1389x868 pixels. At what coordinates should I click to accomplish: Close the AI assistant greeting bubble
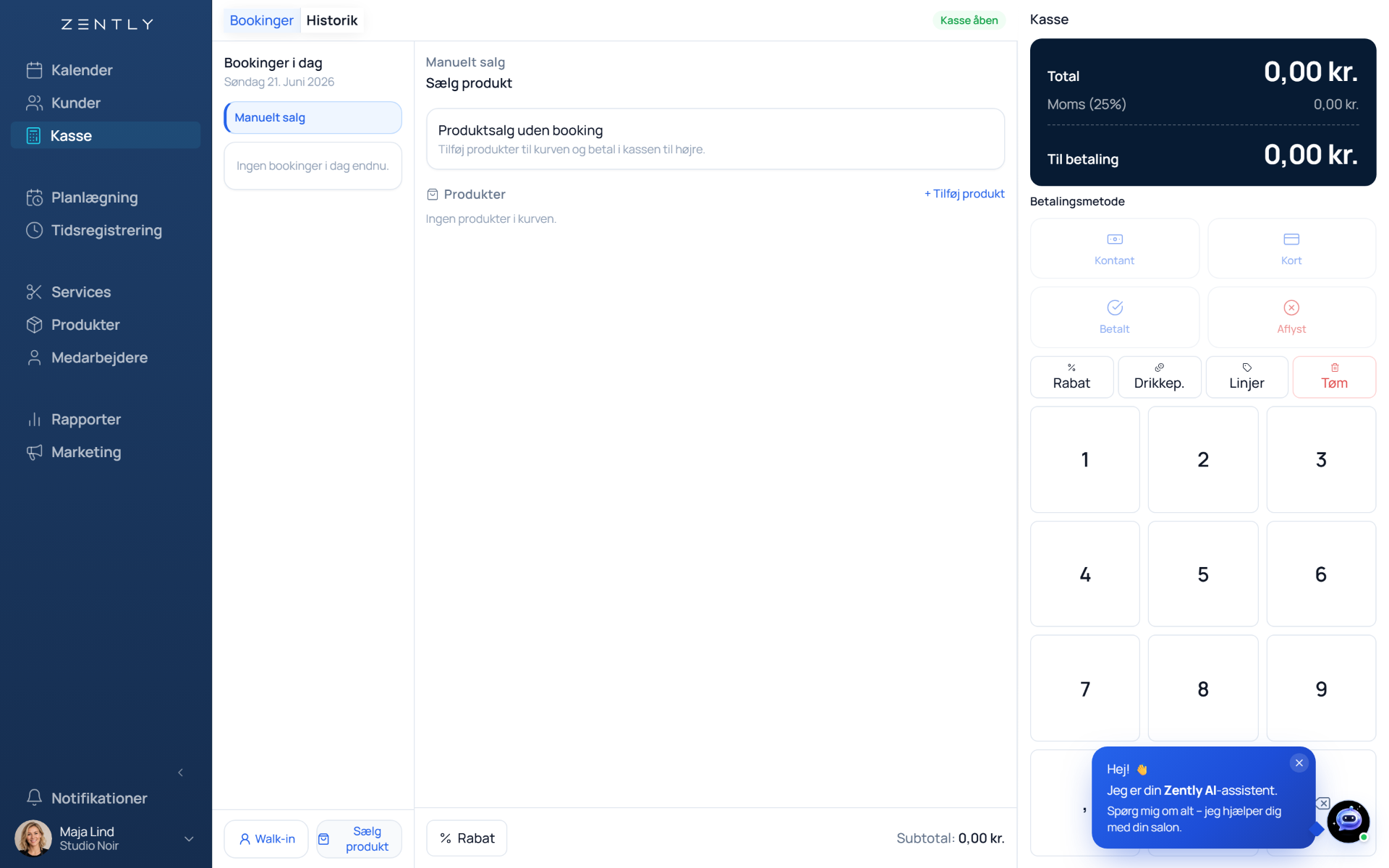[1299, 763]
